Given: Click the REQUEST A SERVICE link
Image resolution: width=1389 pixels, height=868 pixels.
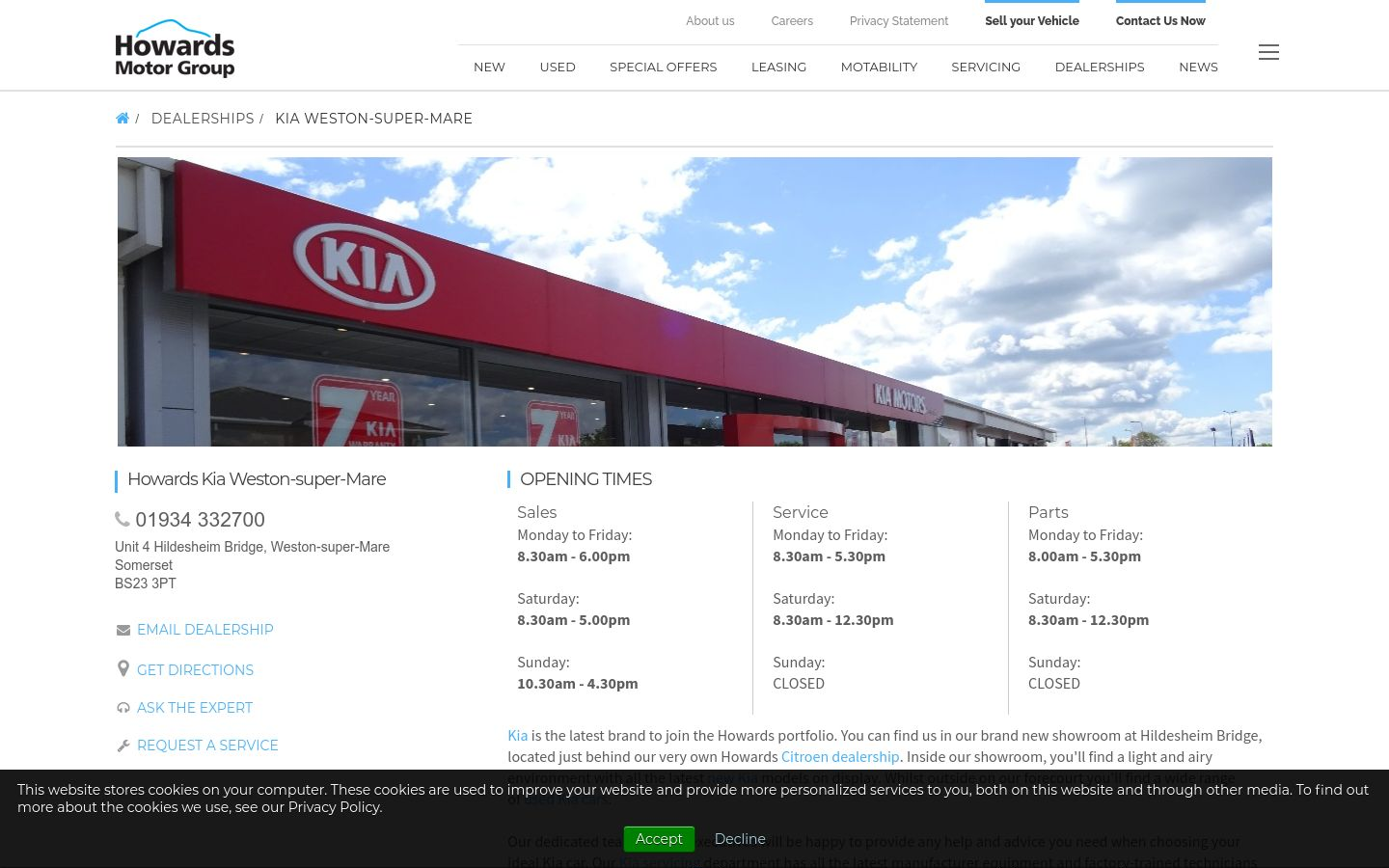Looking at the screenshot, I should tap(207, 746).
